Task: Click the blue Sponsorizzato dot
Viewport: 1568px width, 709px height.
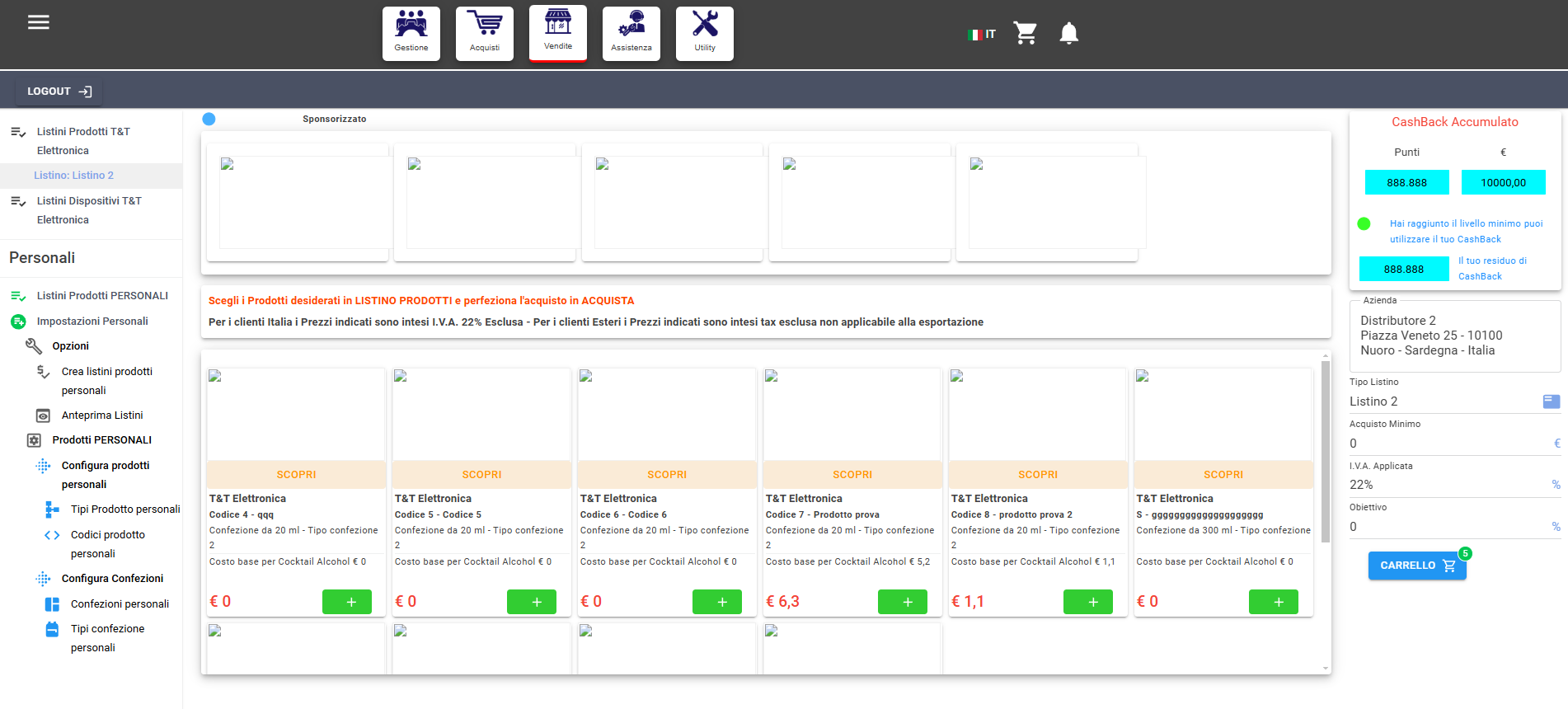Action: tap(209, 119)
